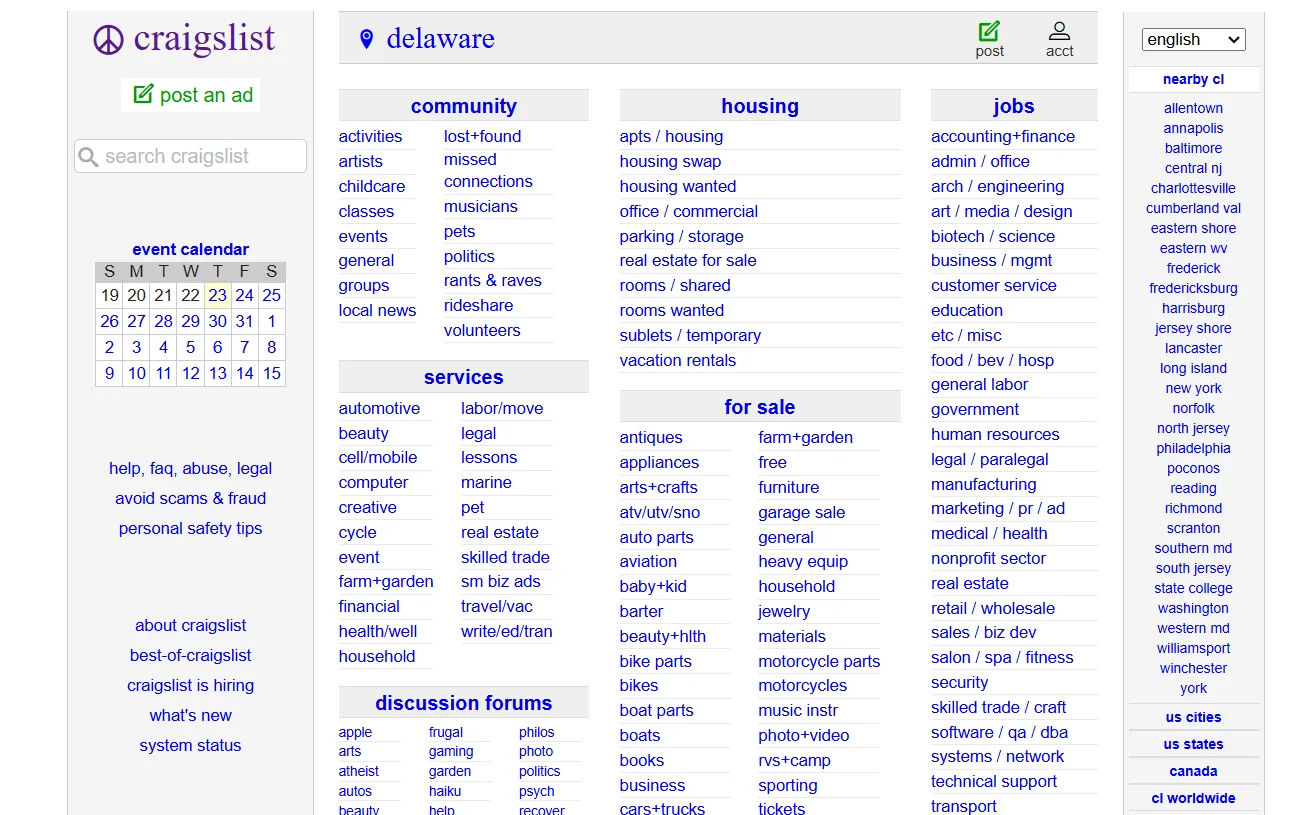1310x815 pixels.
Task: Select day 23 in event calendar
Action: [217, 295]
